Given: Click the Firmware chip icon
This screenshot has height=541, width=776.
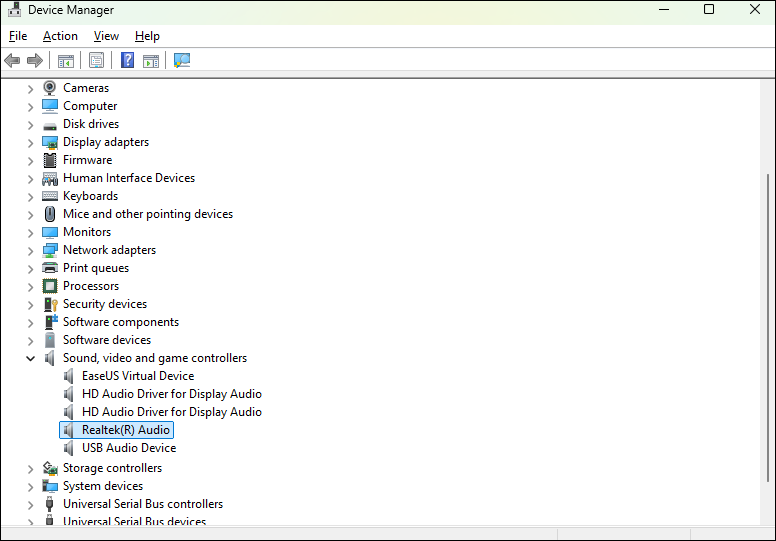Looking at the screenshot, I should (x=49, y=160).
